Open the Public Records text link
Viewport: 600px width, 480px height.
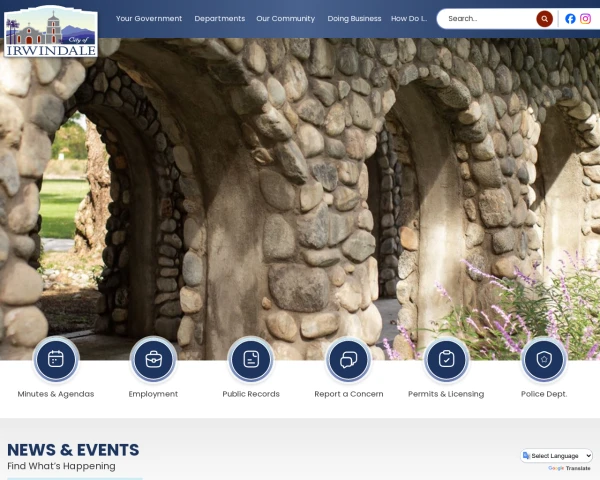point(251,394)
